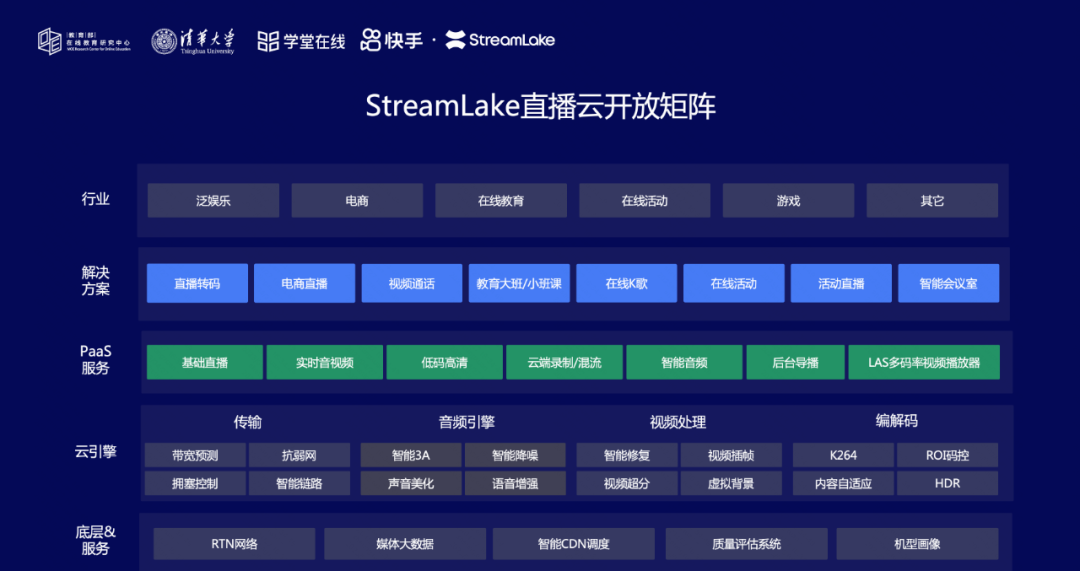Select the 在线教育 industry box
This screenshot has height=571, width=1080.
[x=501, y=201]
